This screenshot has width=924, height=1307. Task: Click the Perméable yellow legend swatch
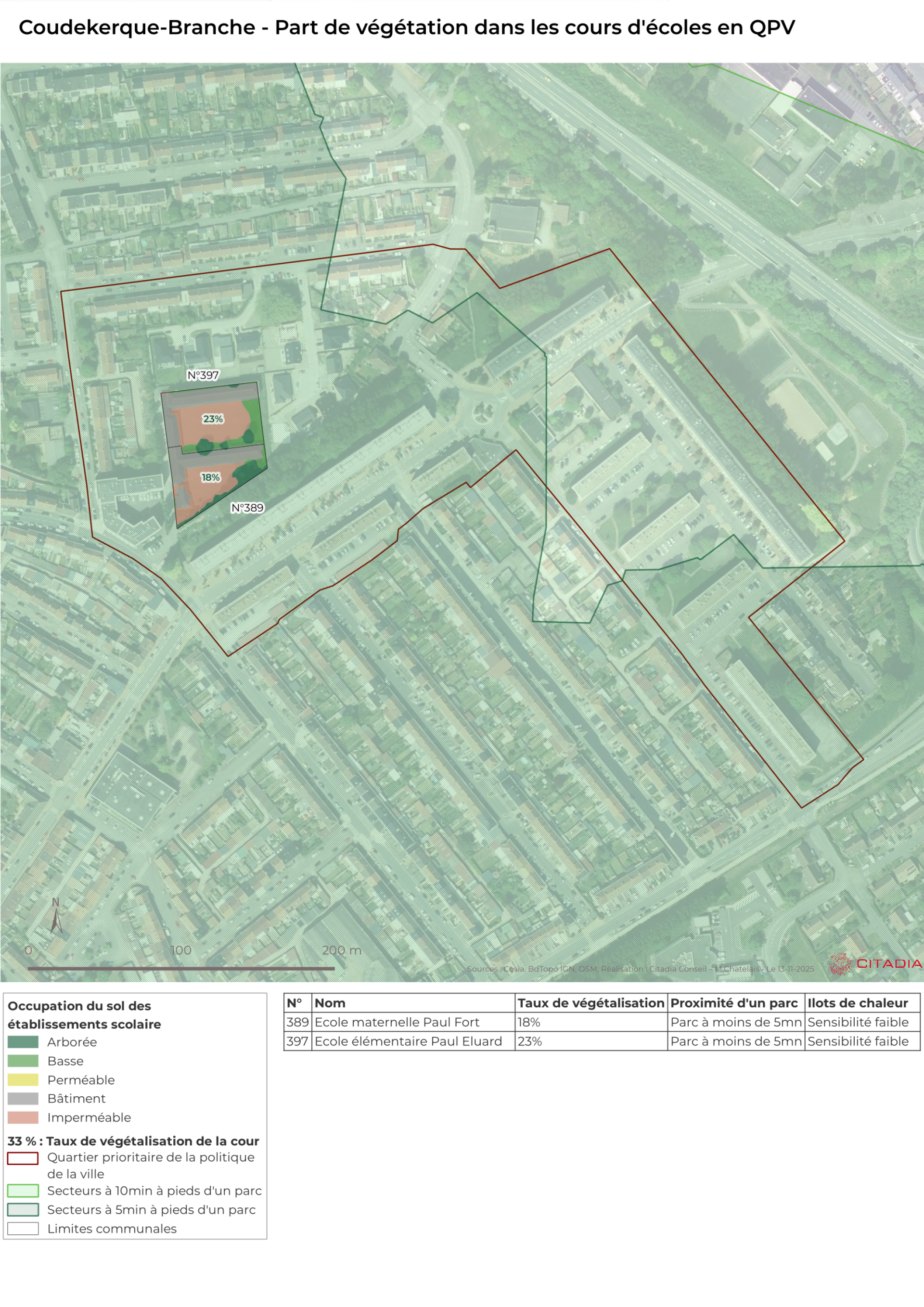tap(23, 1079)
